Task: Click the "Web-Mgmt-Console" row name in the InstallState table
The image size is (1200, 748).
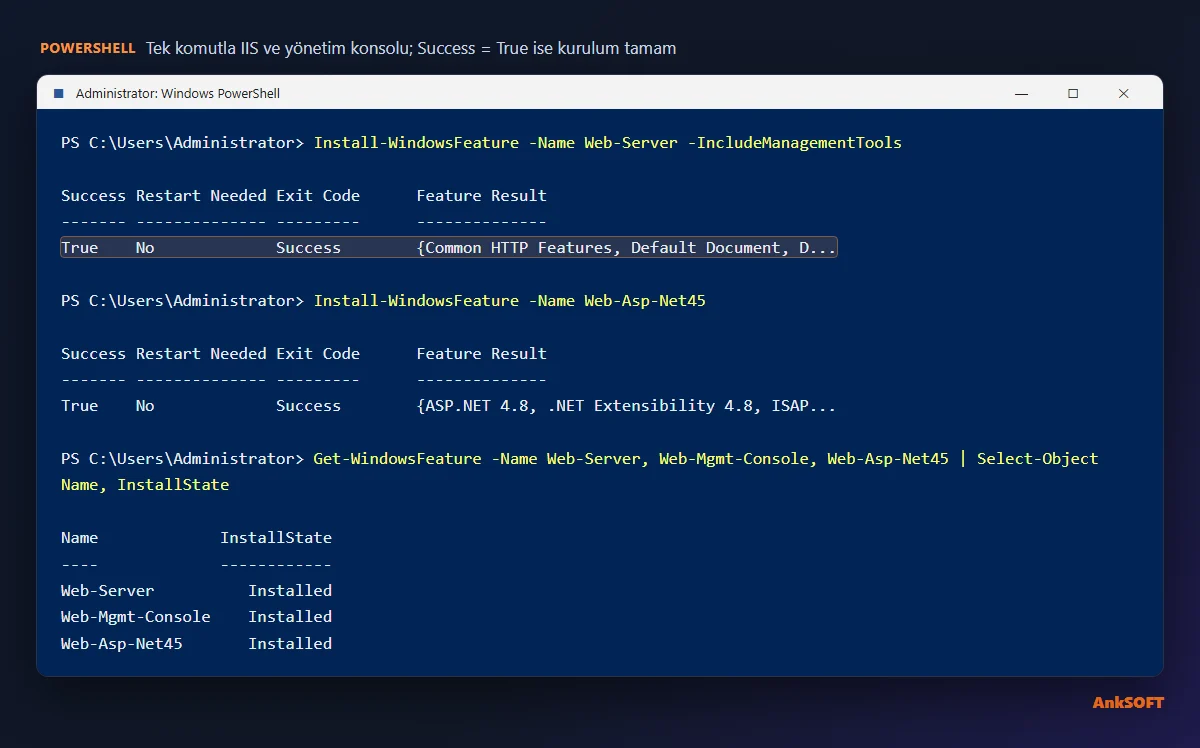Action: 136,617
